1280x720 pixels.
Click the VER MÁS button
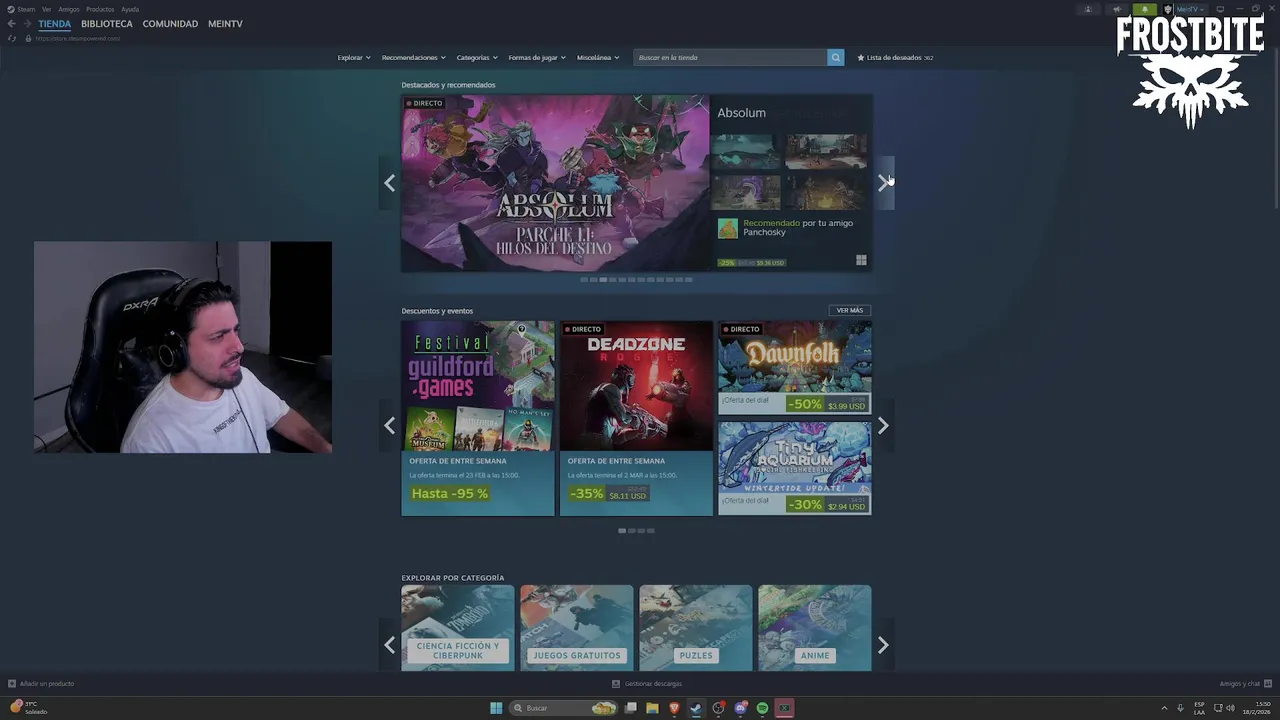point(850,310)
